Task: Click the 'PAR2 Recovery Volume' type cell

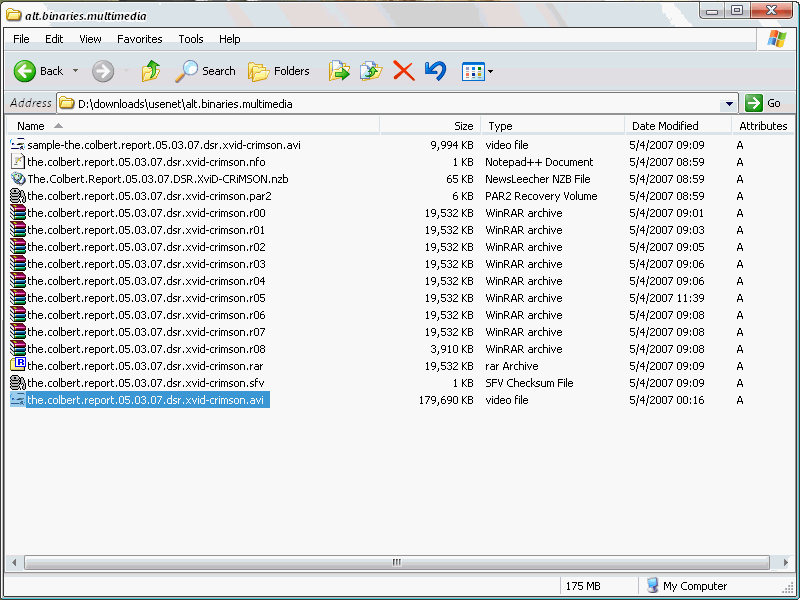Action: [x=541, y=196]
